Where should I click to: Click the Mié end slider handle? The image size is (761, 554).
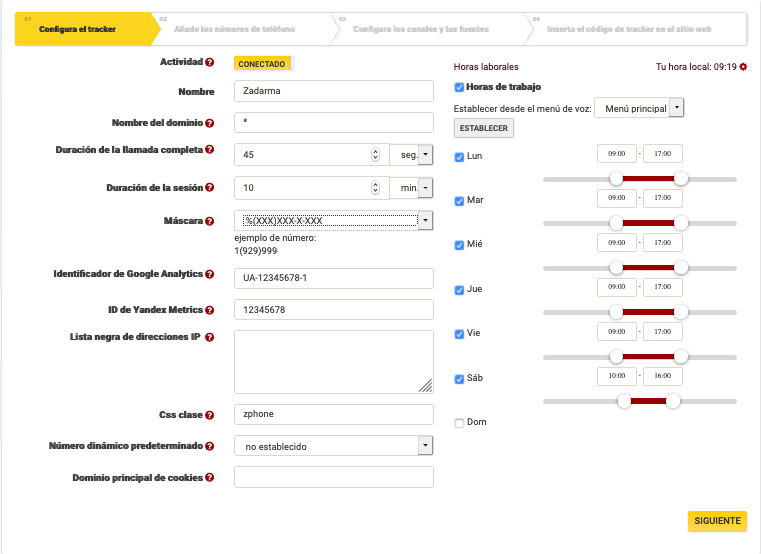(681, 268)
